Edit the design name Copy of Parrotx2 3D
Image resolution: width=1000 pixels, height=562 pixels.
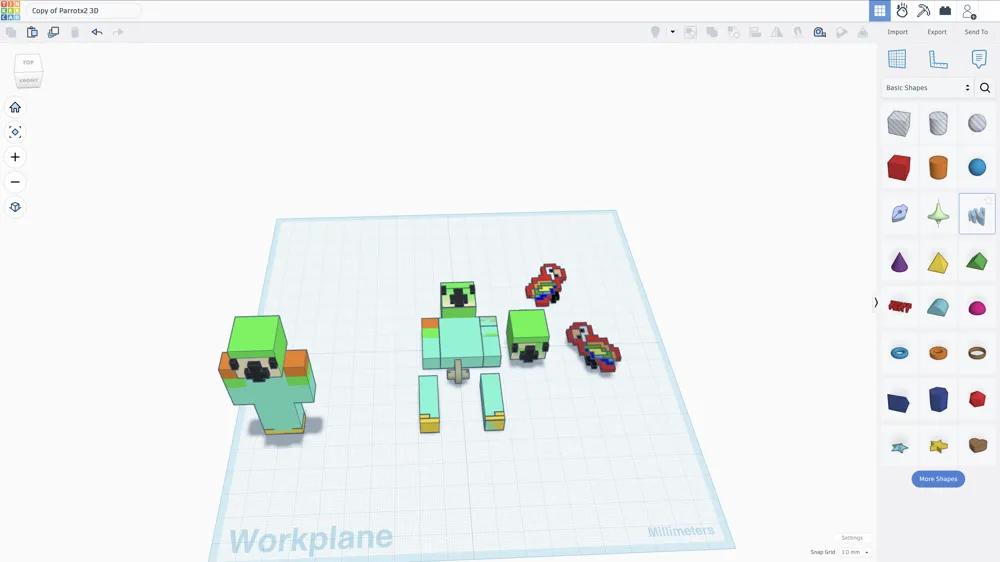point(83,11)
